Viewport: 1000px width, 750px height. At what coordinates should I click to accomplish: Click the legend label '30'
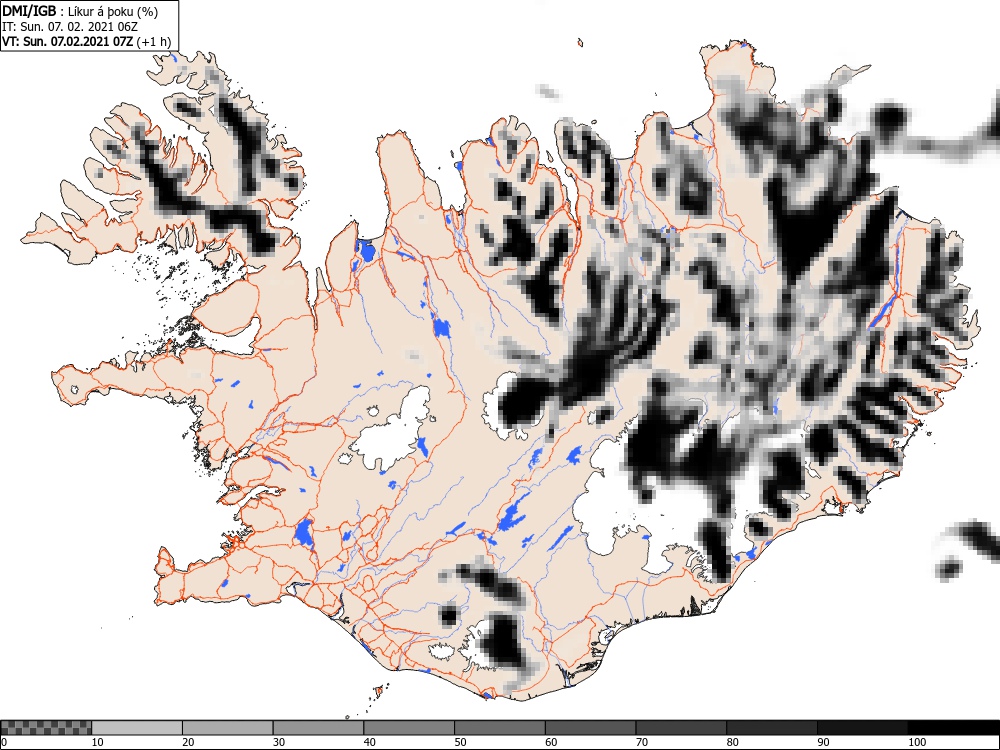click(279, 742)
